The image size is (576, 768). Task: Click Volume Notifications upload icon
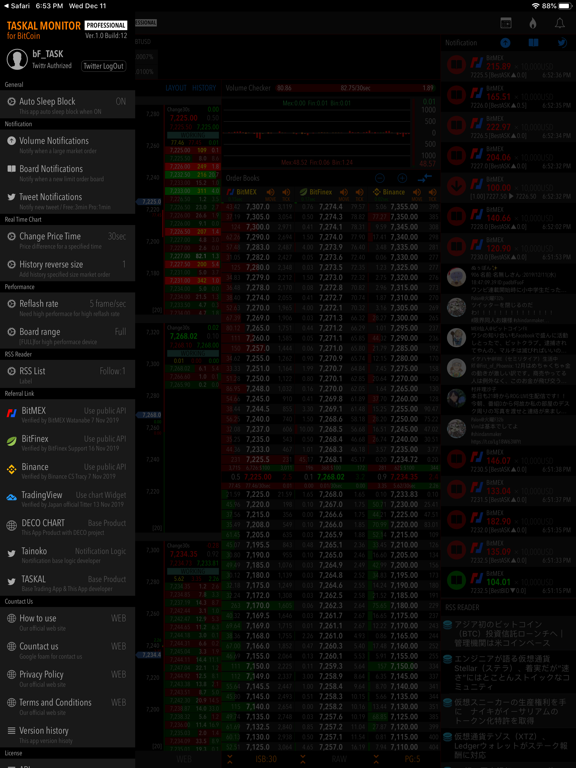(11, 141)
